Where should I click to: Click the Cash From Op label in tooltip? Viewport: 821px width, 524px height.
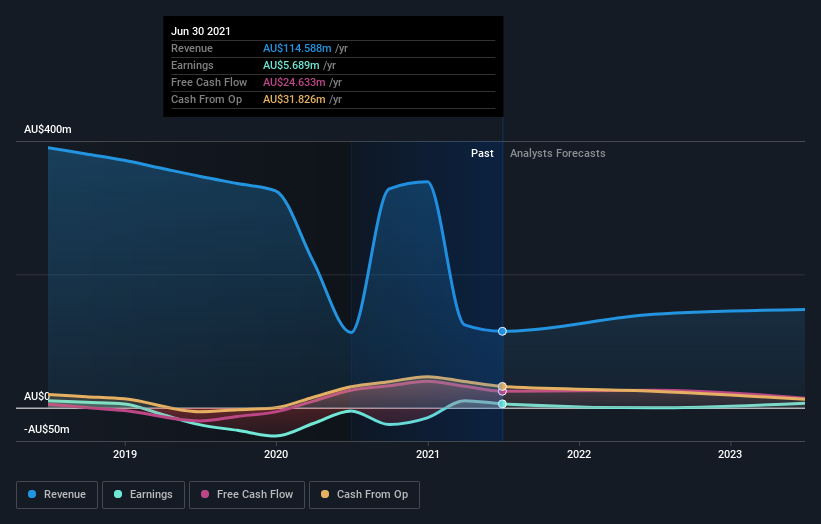[206, 99]
